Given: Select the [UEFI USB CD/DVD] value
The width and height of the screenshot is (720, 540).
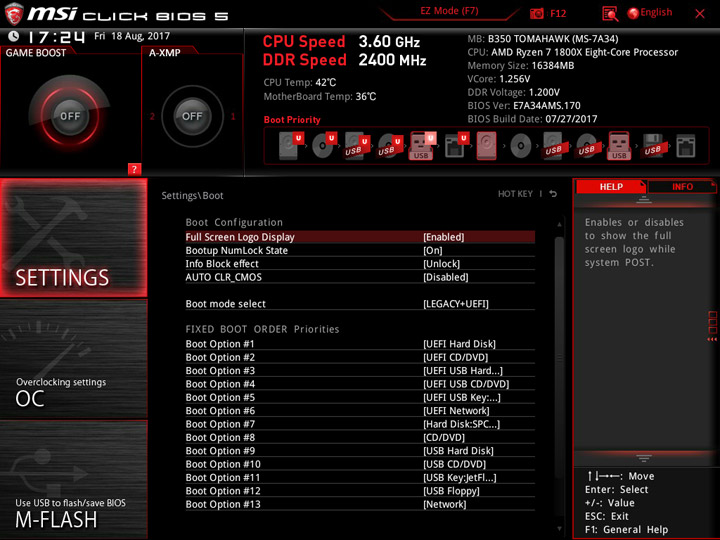Looking at the screenshot, I should 466,384.
